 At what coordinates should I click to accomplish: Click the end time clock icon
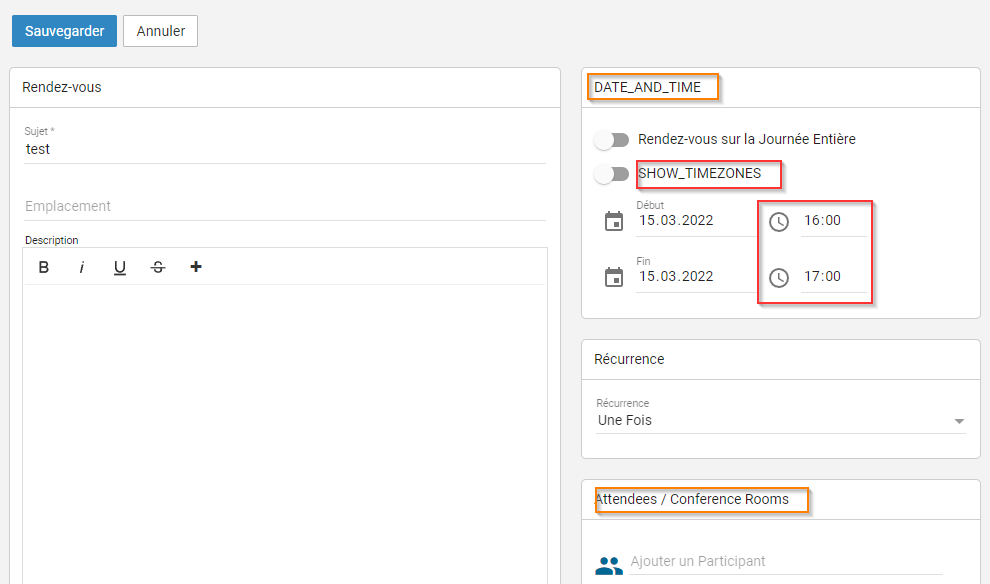click(x=779, y=277)
